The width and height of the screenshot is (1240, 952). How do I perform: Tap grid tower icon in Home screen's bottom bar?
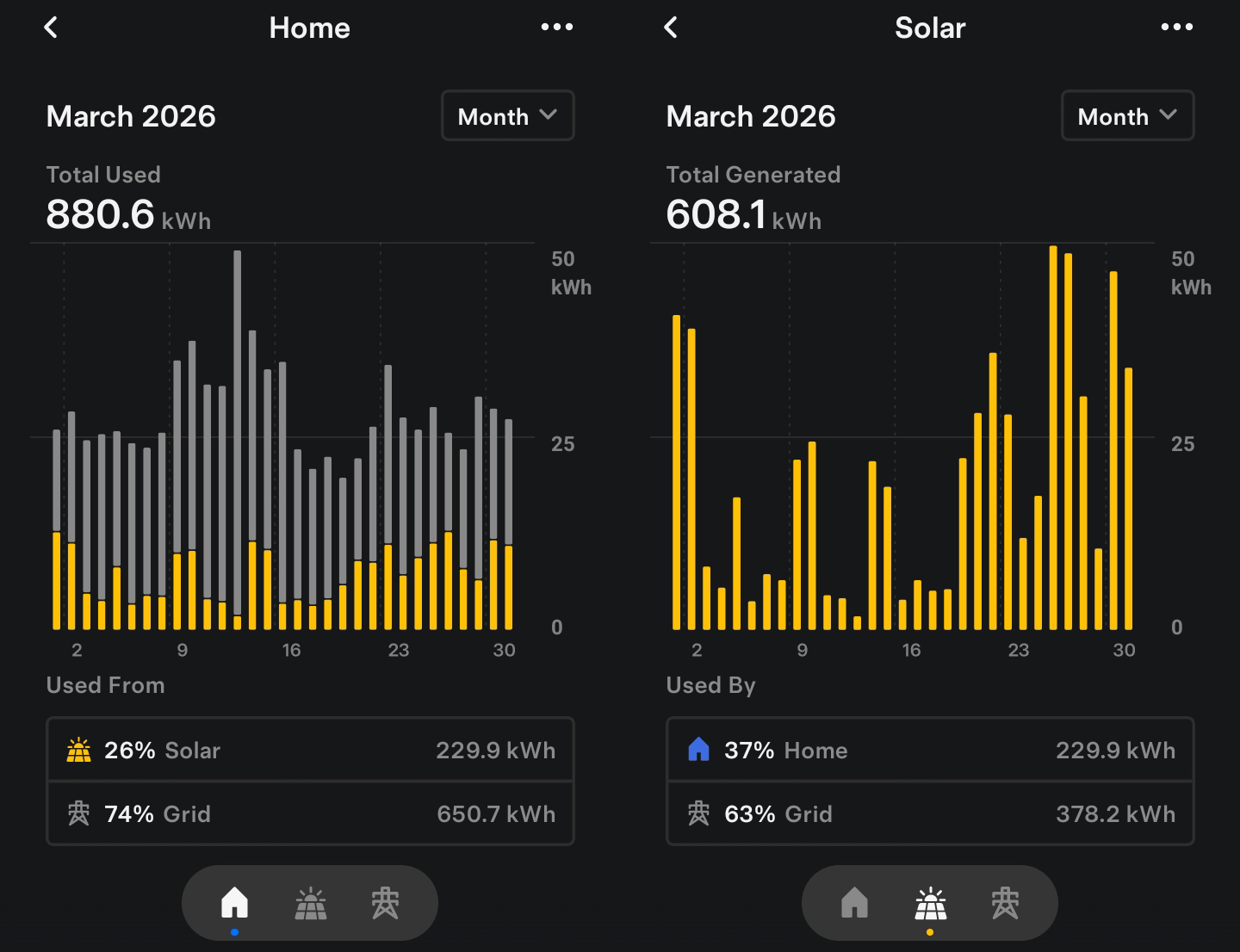pos(385,904)
